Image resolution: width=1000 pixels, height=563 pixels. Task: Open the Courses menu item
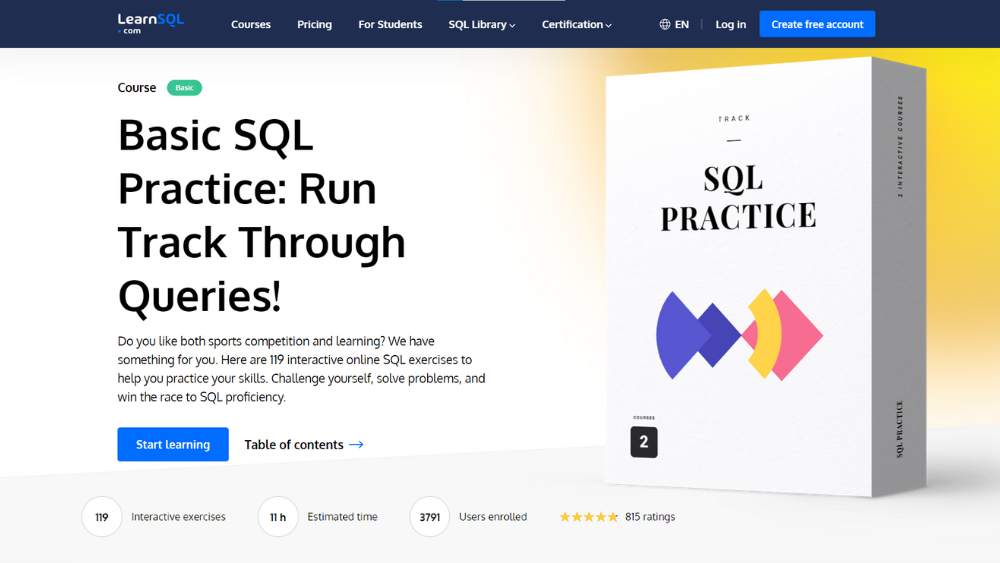pos(251,24)
